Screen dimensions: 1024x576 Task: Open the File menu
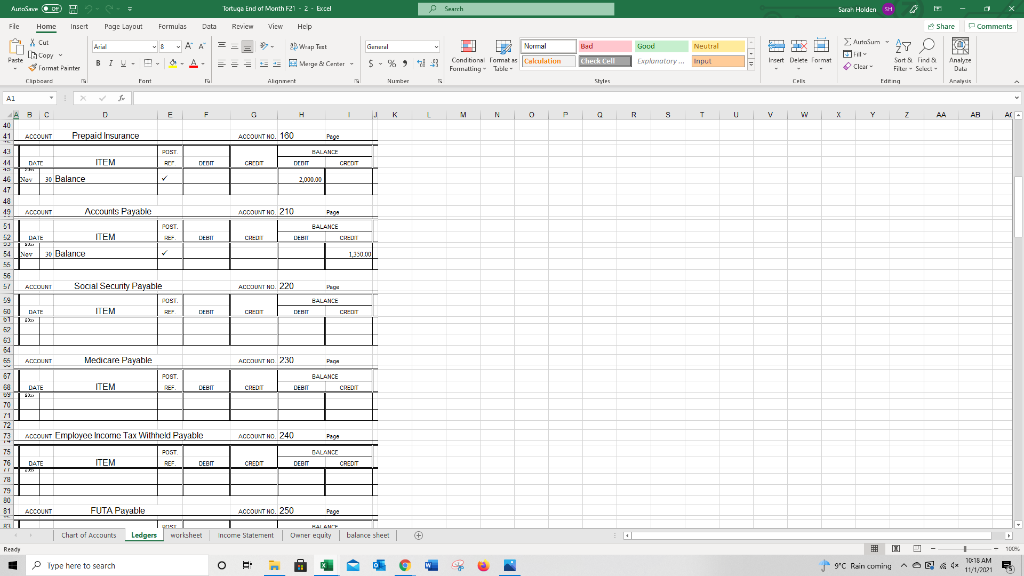point(14,27)
